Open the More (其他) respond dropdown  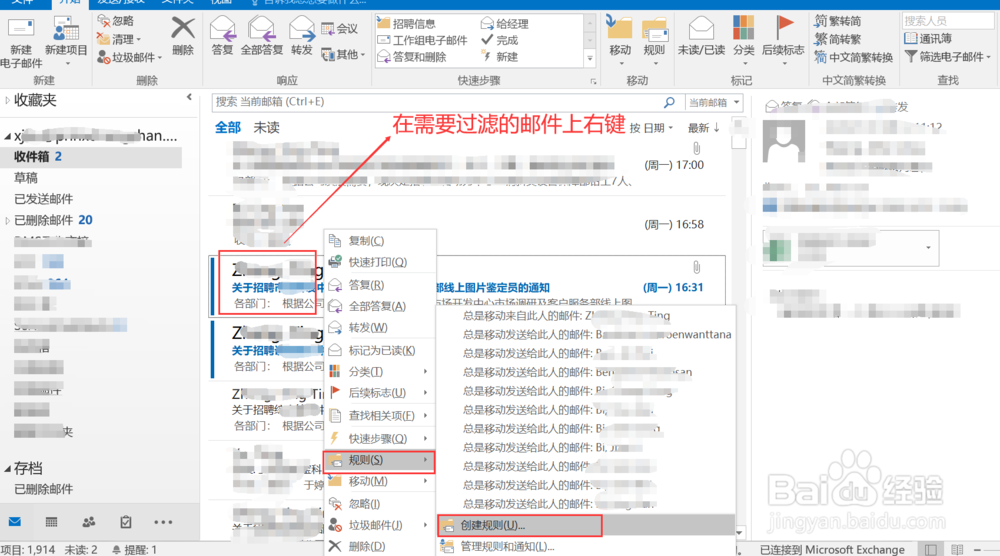[x=343, y=55]
